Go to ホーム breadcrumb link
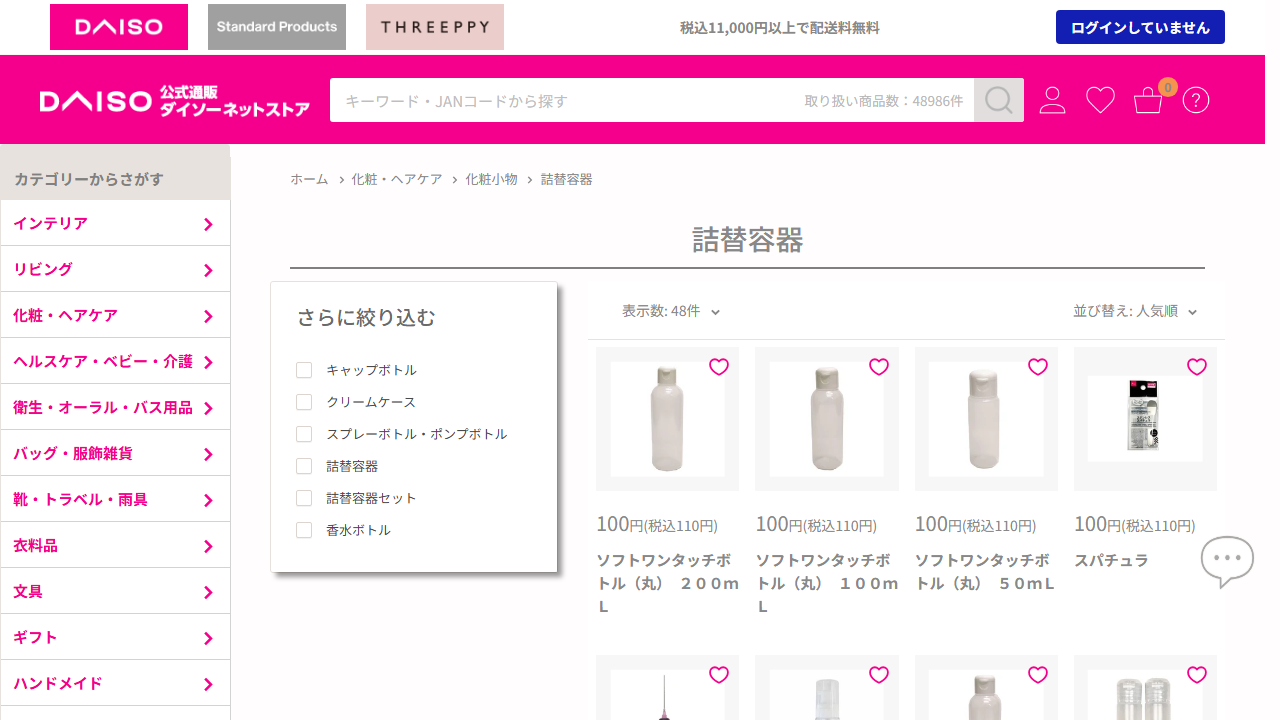Image resolution: width=1280 pixels, height=720 pixels. tap(309, 179)
